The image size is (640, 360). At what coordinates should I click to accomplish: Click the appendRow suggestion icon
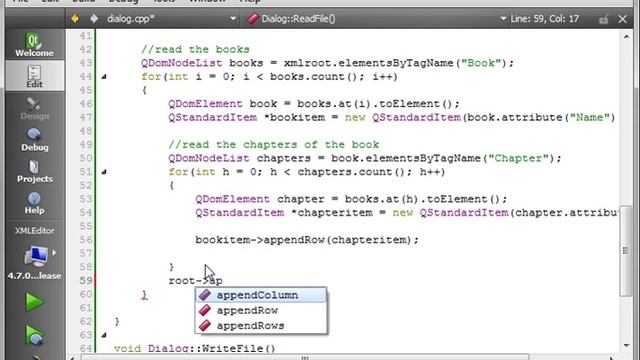click(205, 311)
